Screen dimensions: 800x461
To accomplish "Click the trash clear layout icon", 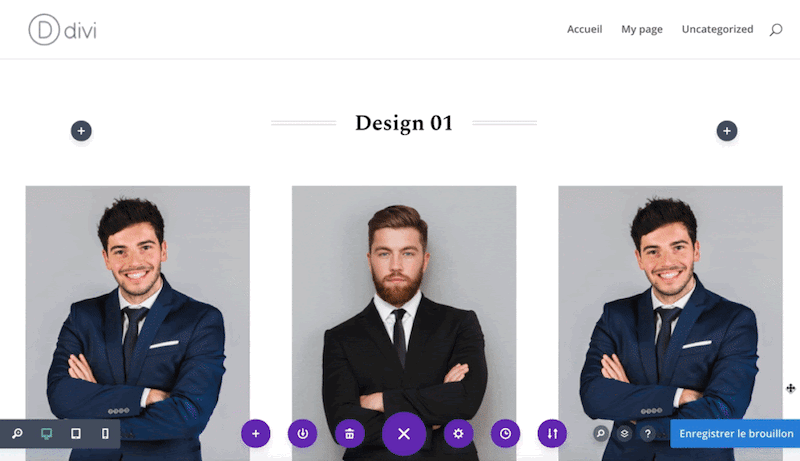I will click(x=349, y=433).
